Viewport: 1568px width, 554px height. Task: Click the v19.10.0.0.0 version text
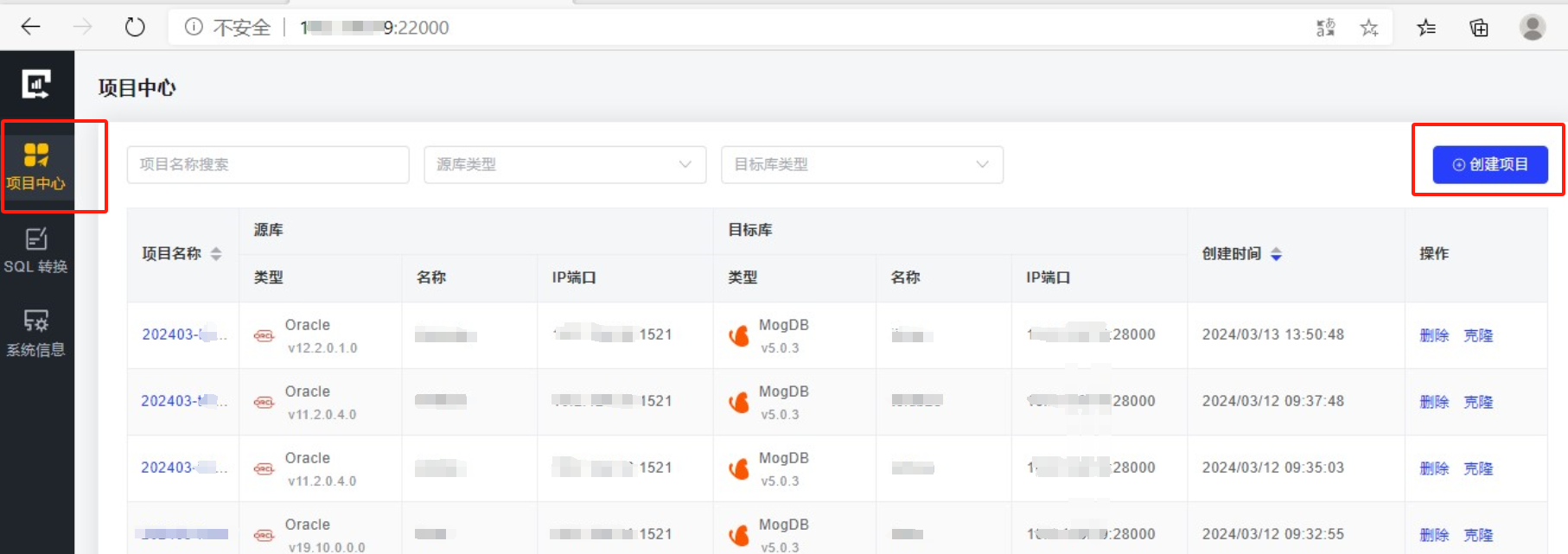tap(327, 548)
